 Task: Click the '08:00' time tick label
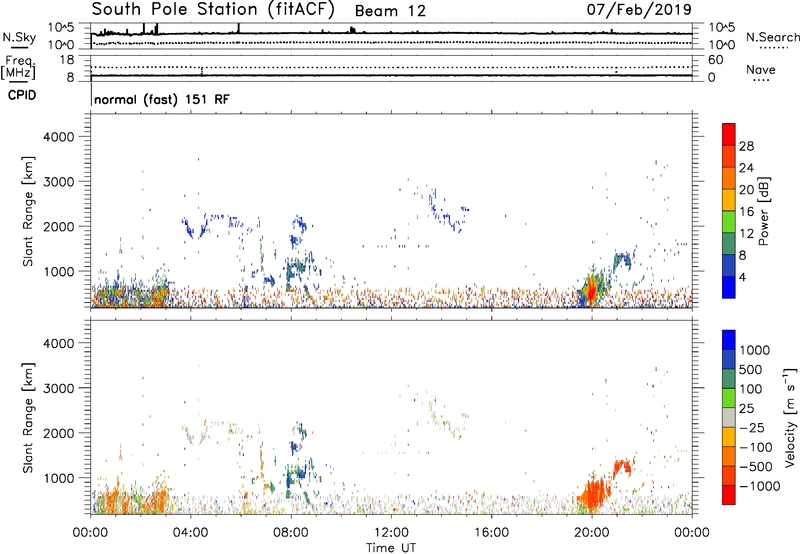tap(291, 533)
